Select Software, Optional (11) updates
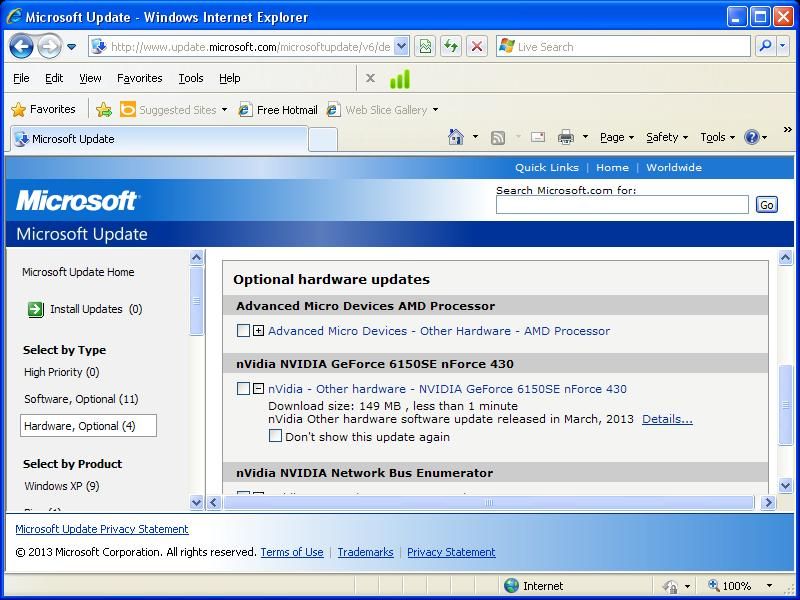The width and height of the screenshot is (800, 600). tap(81, 399)
